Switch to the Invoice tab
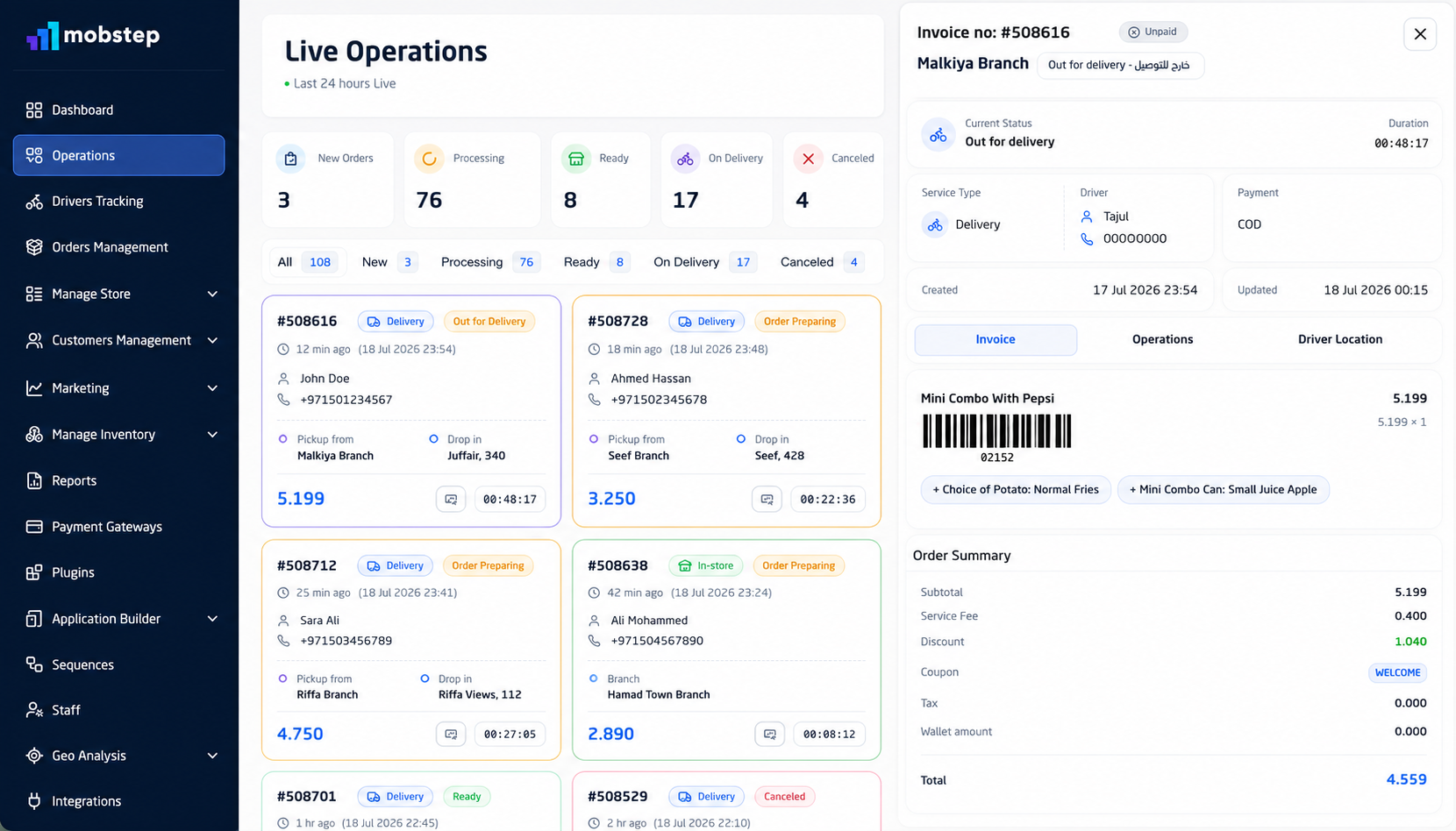This screenshot has width=1456, height=831. click(996, 340)
